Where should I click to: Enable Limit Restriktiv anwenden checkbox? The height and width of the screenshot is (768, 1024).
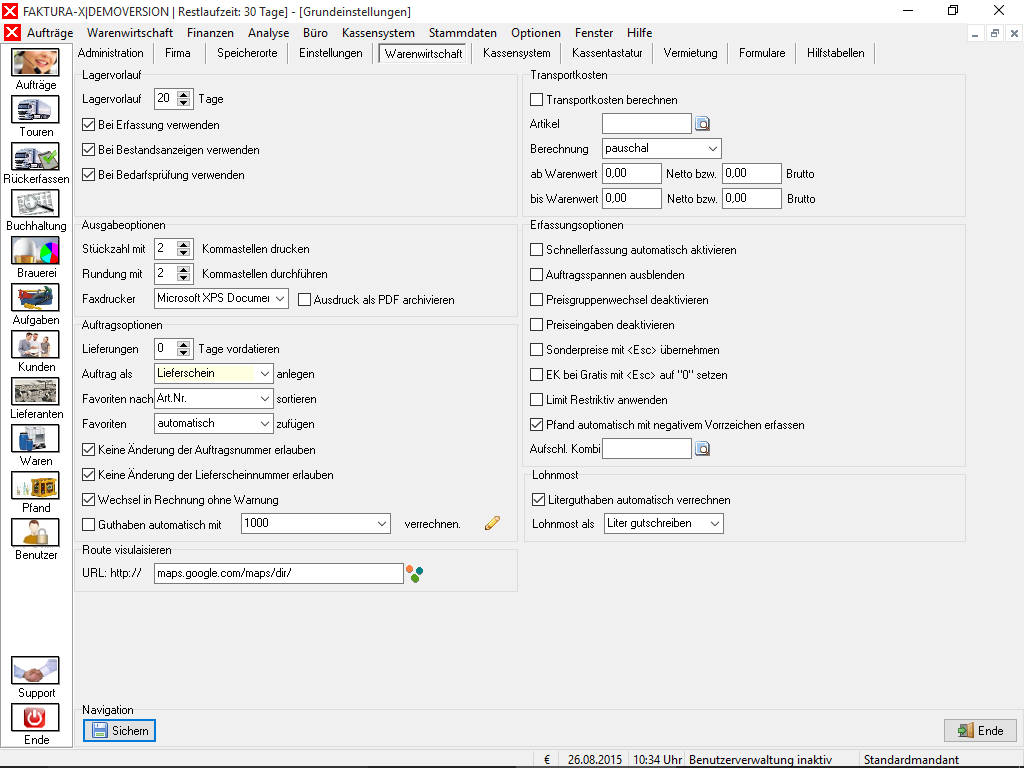(x=537, y=400)
